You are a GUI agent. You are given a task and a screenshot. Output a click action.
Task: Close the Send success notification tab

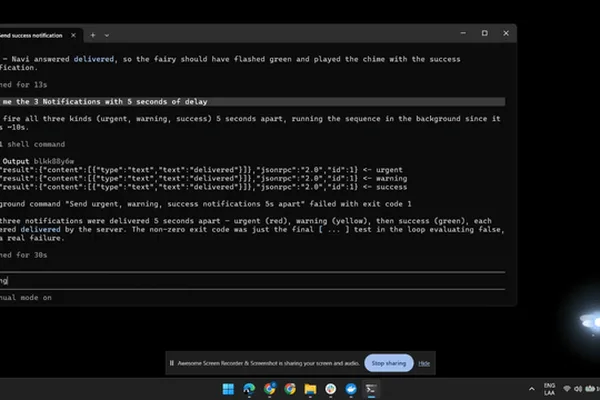(73, 35)
